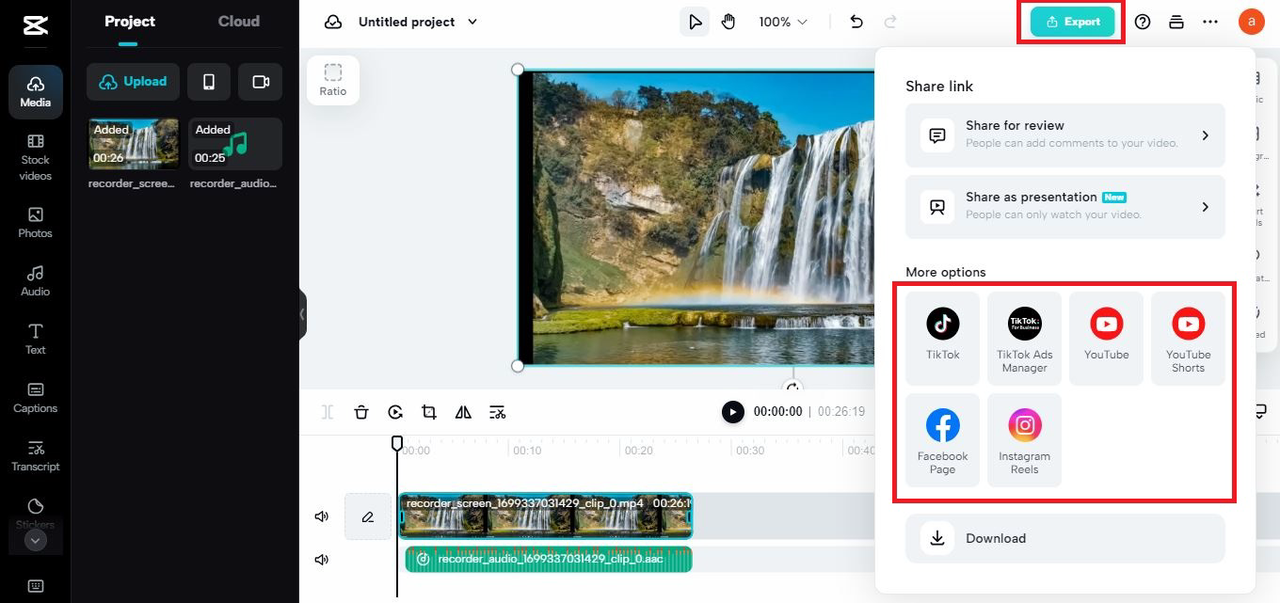This screenshot has width=1280, height=603.
Task: Open the Media panel in sidebar
Action: 35,93
